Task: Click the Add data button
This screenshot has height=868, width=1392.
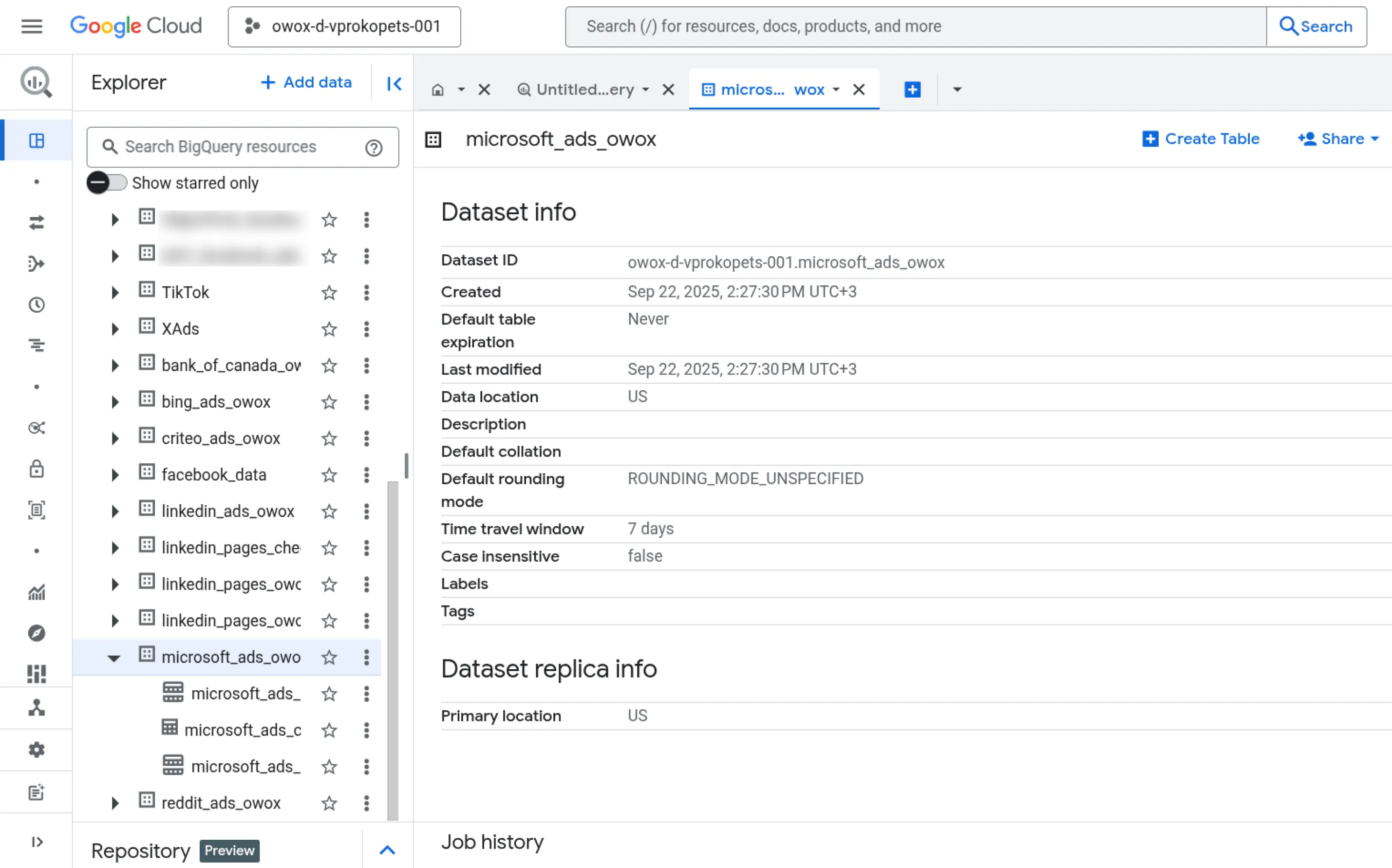Action: pos(306,83)
